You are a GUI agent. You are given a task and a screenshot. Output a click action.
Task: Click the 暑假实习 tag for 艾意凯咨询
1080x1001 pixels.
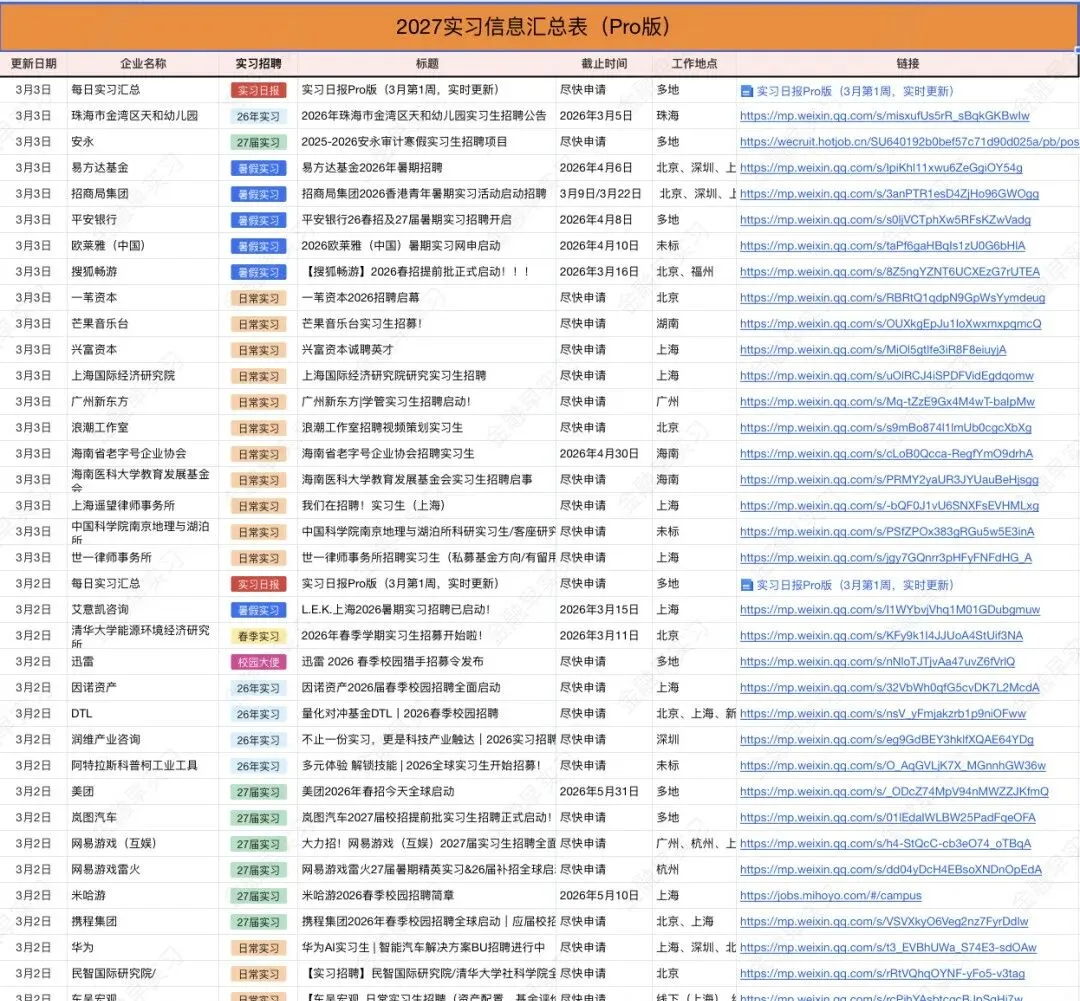click(x=258, y=610)
